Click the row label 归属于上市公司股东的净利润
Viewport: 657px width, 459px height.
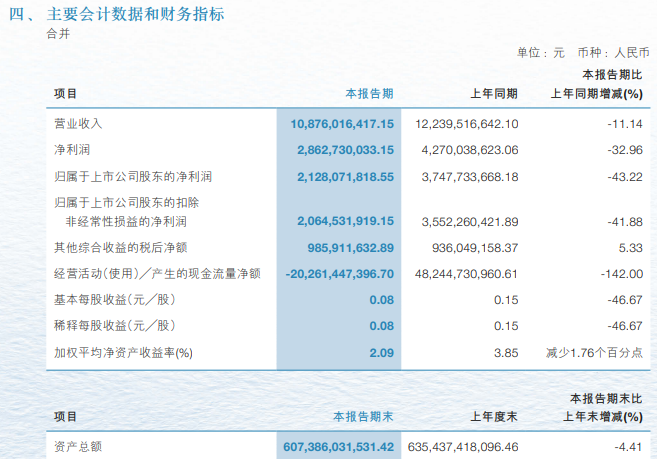click(133, 176)
